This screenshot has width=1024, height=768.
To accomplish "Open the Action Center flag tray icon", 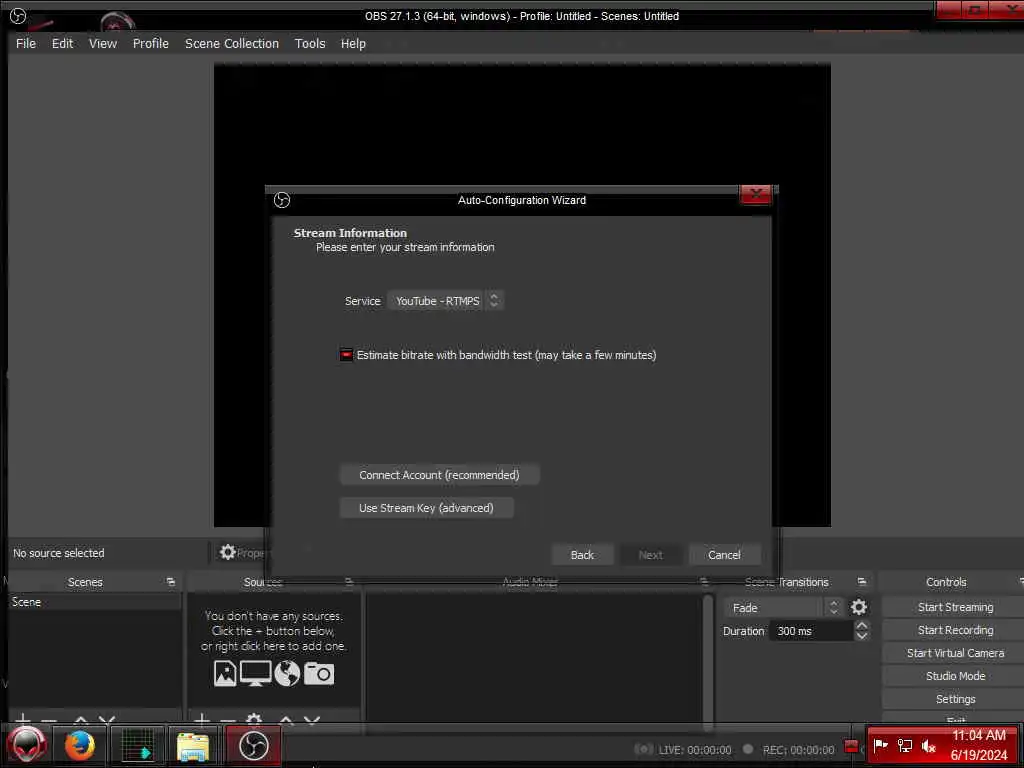I will click(880, 745).
